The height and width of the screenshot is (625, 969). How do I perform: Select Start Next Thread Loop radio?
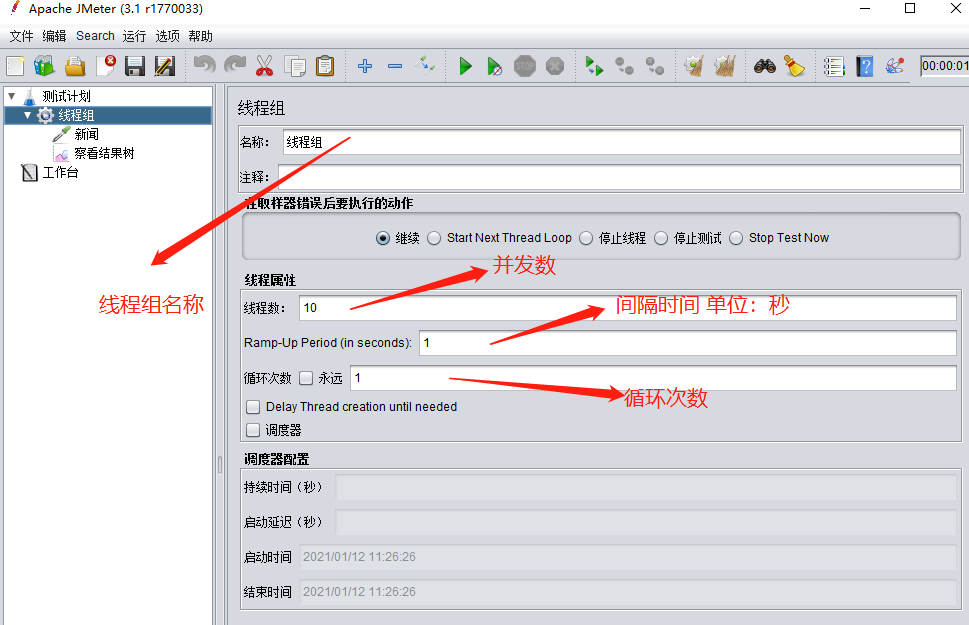tap(434, 238)
